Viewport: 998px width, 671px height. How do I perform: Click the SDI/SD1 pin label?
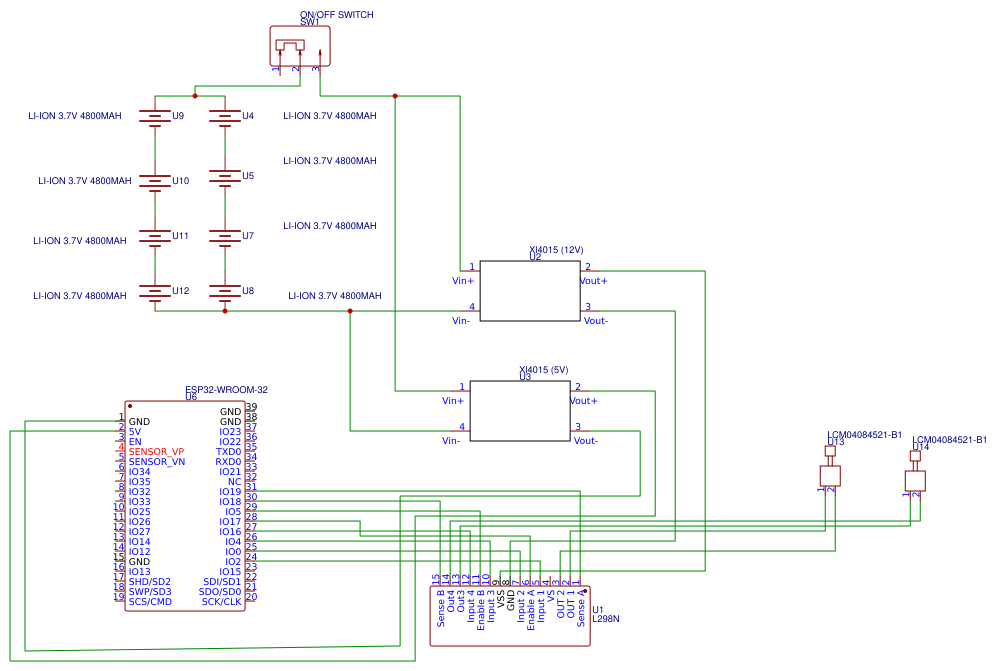pos(222,581)
